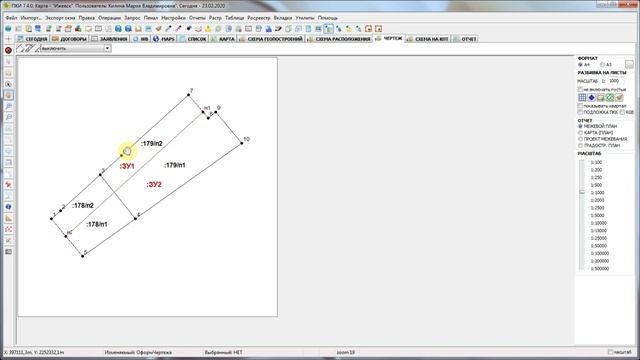
Task: Select КАРТА (ПЛАН) report option
Action: click(580, 133)
